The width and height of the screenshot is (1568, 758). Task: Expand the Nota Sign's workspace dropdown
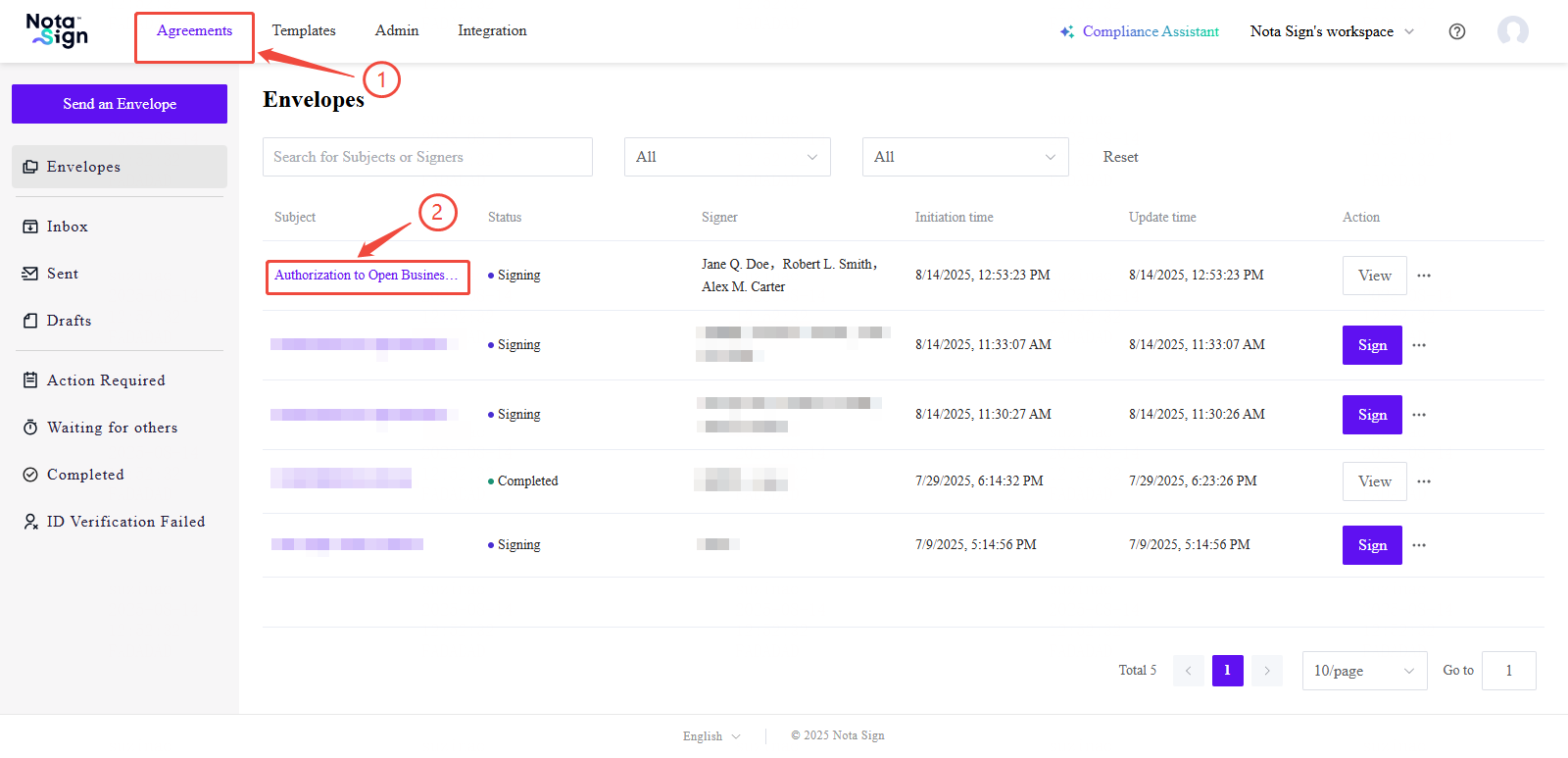[1332, 31]
